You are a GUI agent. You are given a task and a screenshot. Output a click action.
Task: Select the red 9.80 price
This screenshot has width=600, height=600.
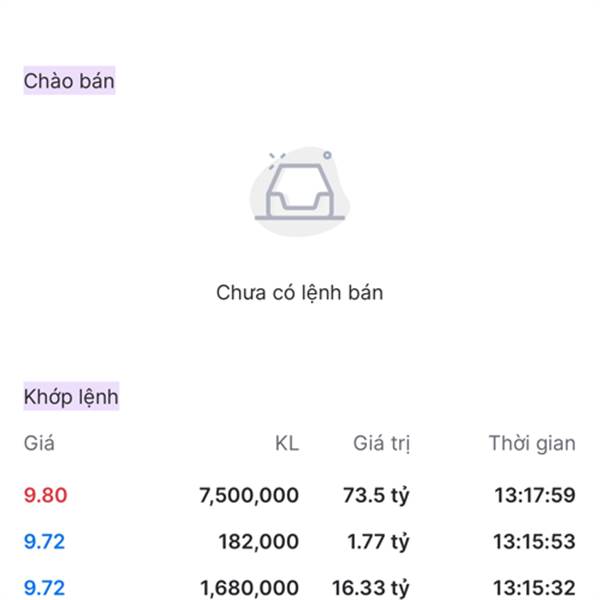click(46, 495)
